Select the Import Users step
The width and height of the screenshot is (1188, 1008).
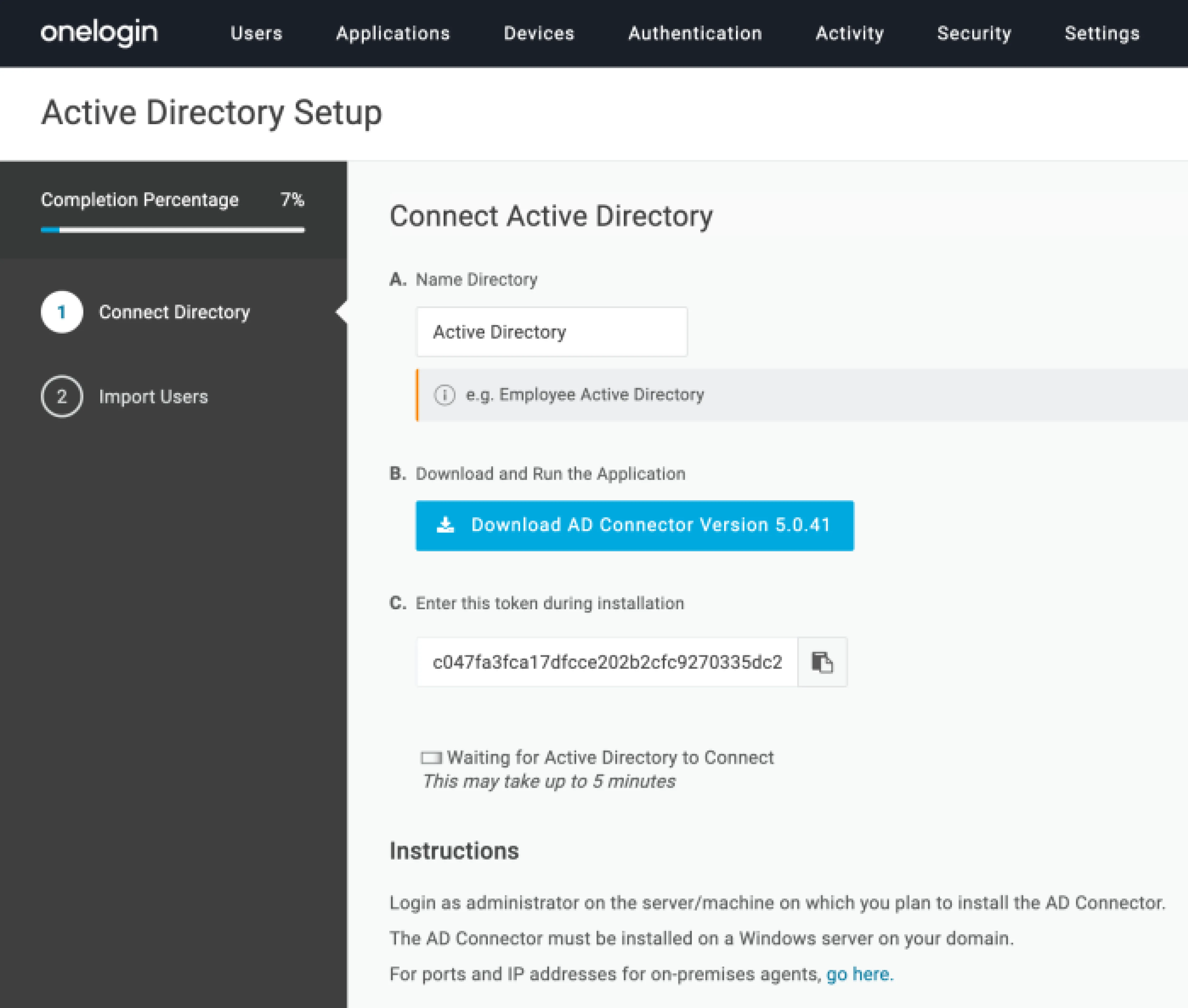[x=153, y=397]
